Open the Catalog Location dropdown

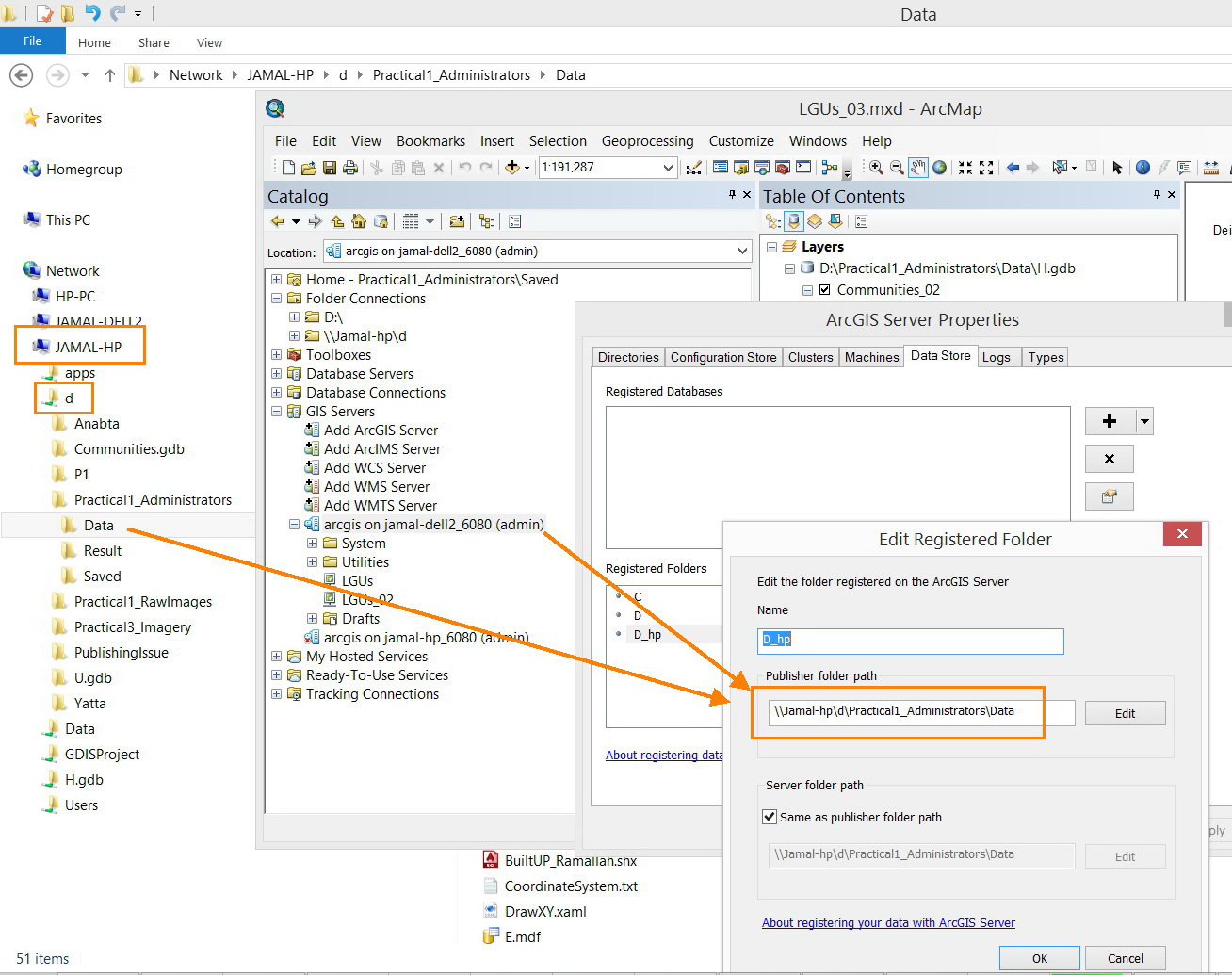point(742,252)
